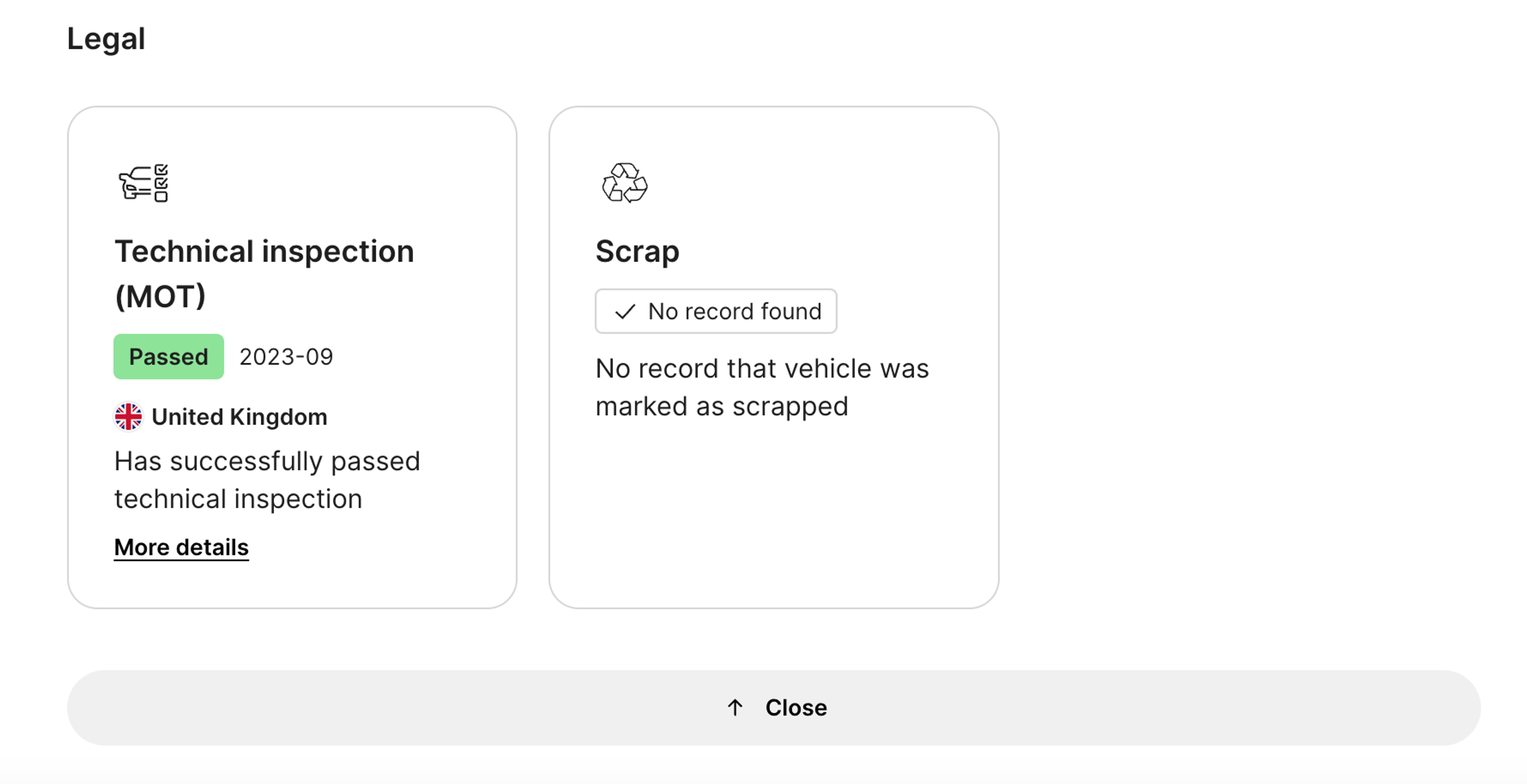Click the Scrap card title
The height and width of the screenshot is (784, 1527).
pyautogui.click(x=637, y=251)
